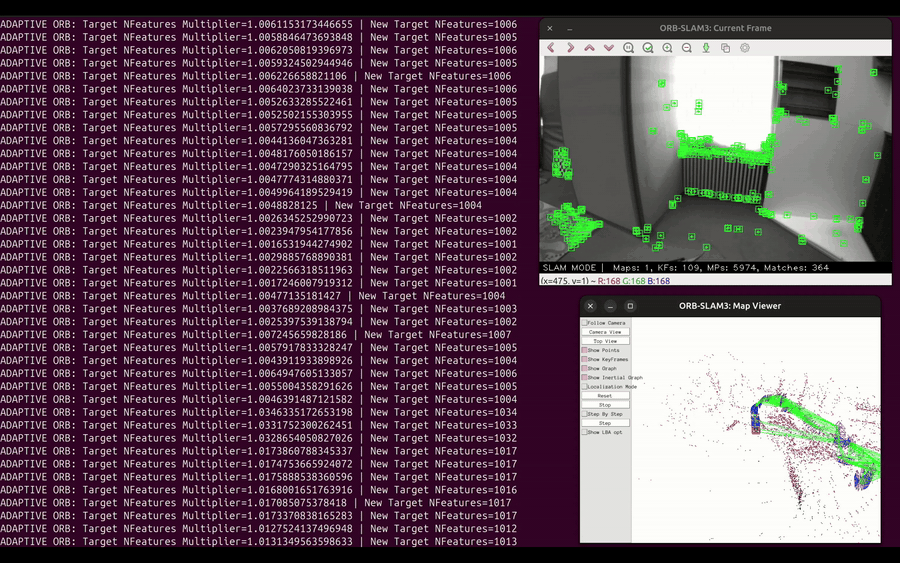The image size is (900, 563).
Task: Toggle the Show KeyFrames option
Action: [x=585, y=360]
